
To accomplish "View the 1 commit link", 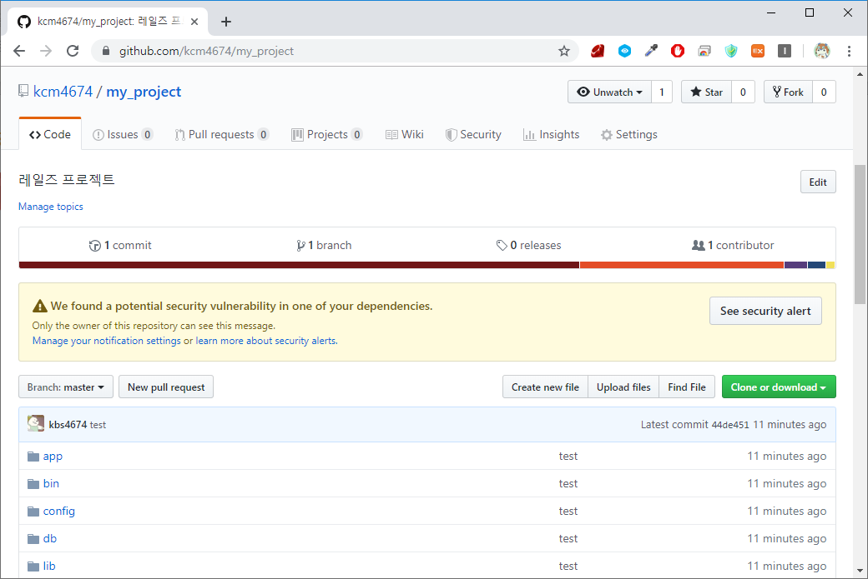I will pos(121,245).
